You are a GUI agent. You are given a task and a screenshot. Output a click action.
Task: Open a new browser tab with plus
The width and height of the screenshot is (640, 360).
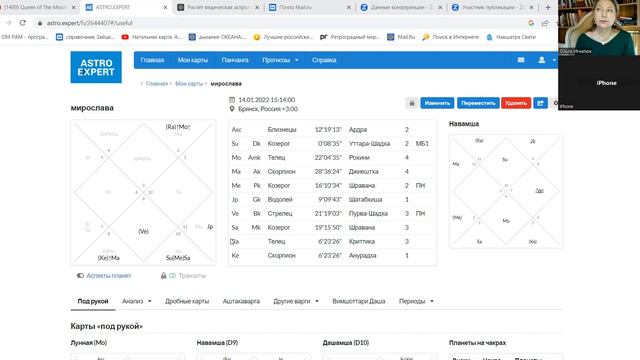pos(548,7)
